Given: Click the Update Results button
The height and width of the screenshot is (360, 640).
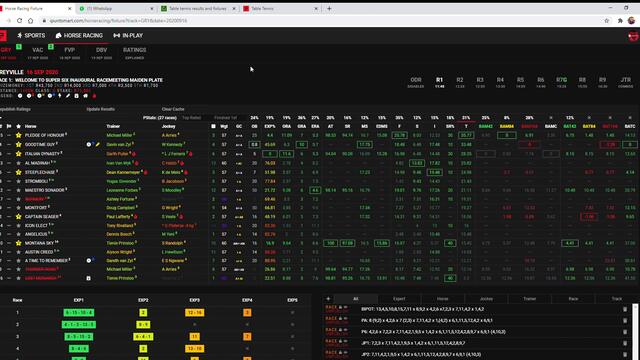Looking at the screenshot, I should 100,109.
